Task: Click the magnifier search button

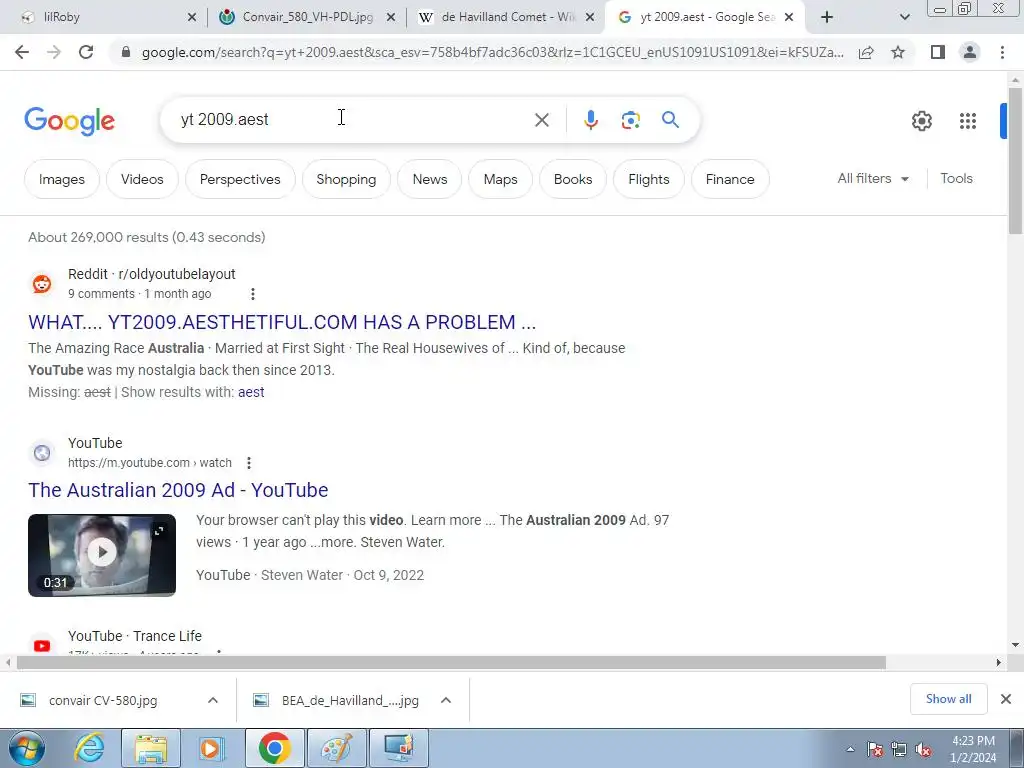Action: click(670, 120)
